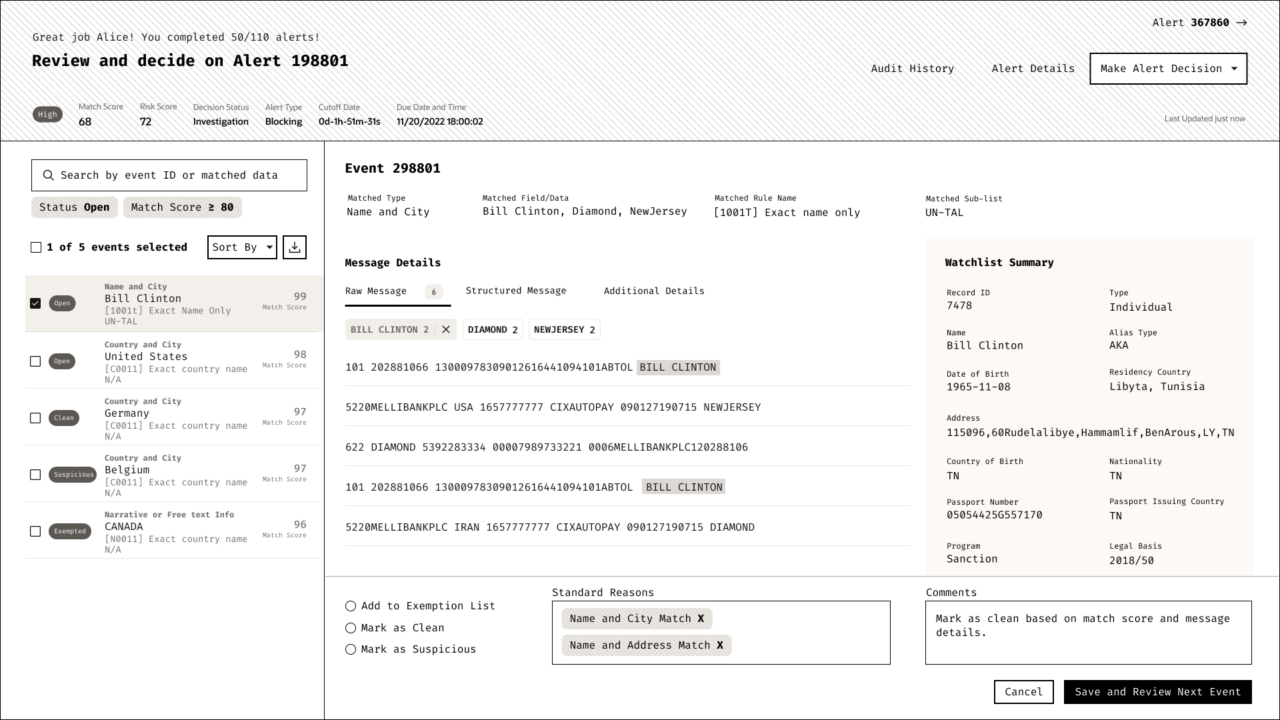Click the line containing MELLIBANKPLC IRAN
Image resolution: width=1280 pixels, height=720 pixels.
coord(550,527)
